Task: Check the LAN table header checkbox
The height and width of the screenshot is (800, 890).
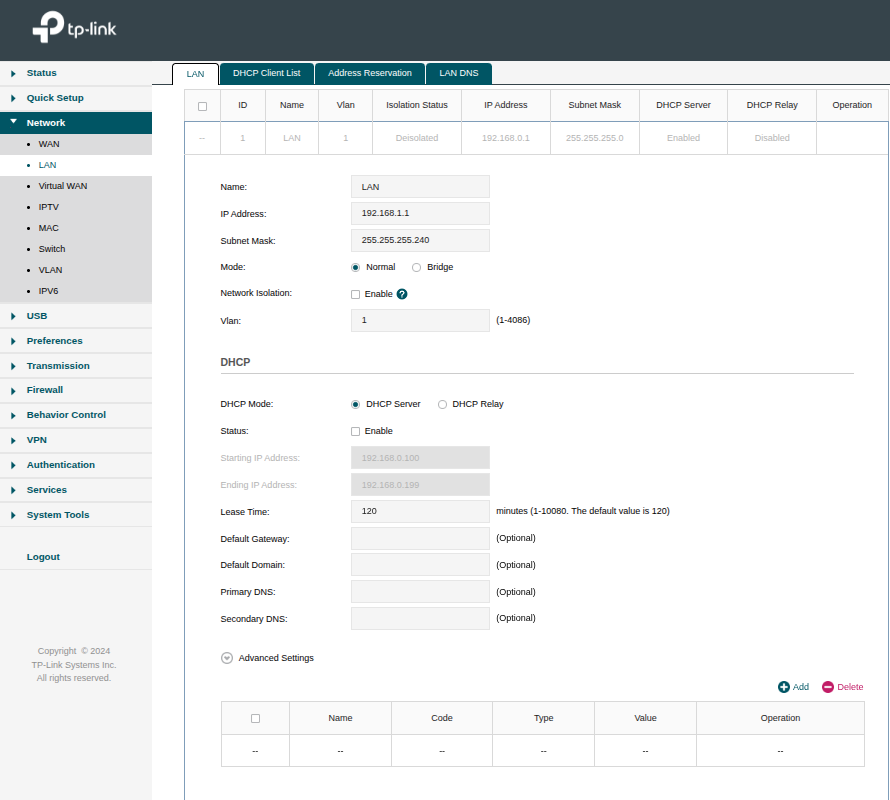Action: click(x=202, y=106)
